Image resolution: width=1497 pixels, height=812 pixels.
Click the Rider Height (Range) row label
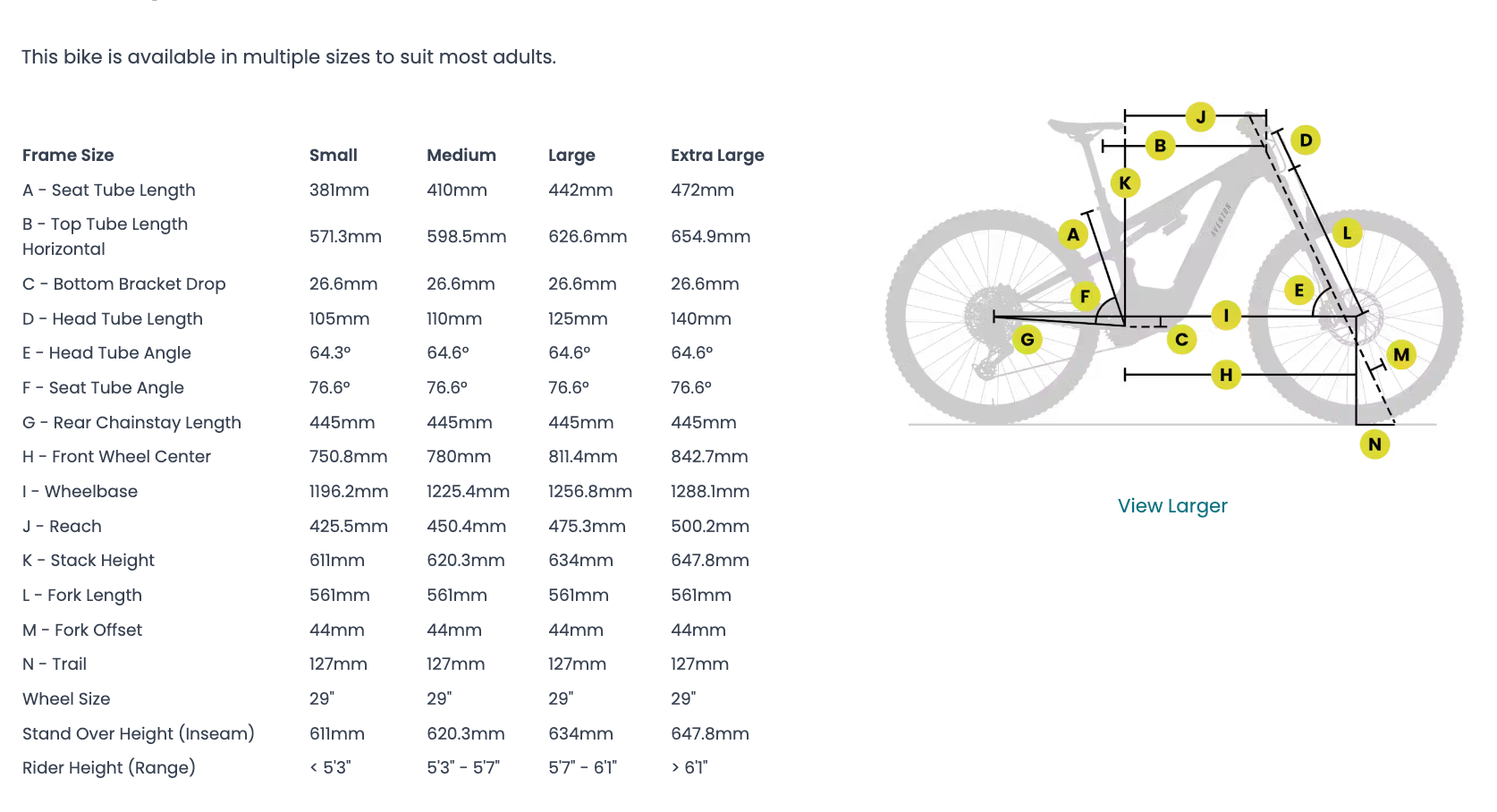coord(109,768)
